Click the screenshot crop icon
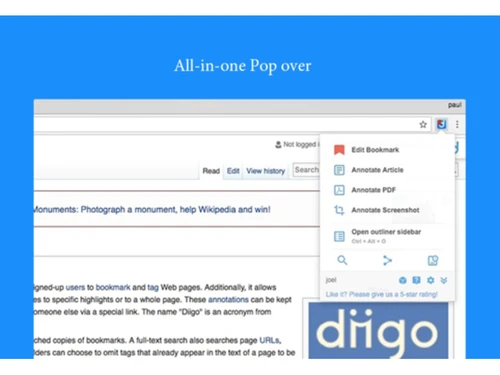Screen dimensions: 500x375 point(339,210)
